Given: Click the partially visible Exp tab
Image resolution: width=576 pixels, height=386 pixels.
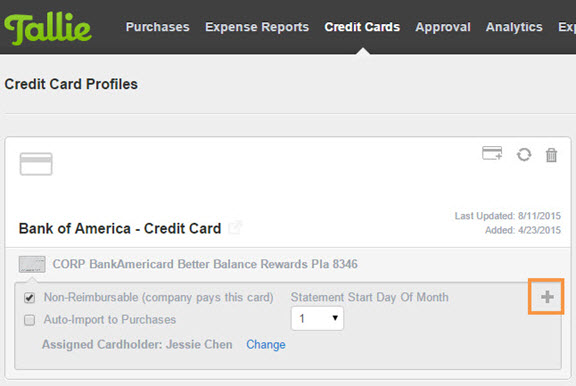Looking at the screenshot, I should pos(567,27).
